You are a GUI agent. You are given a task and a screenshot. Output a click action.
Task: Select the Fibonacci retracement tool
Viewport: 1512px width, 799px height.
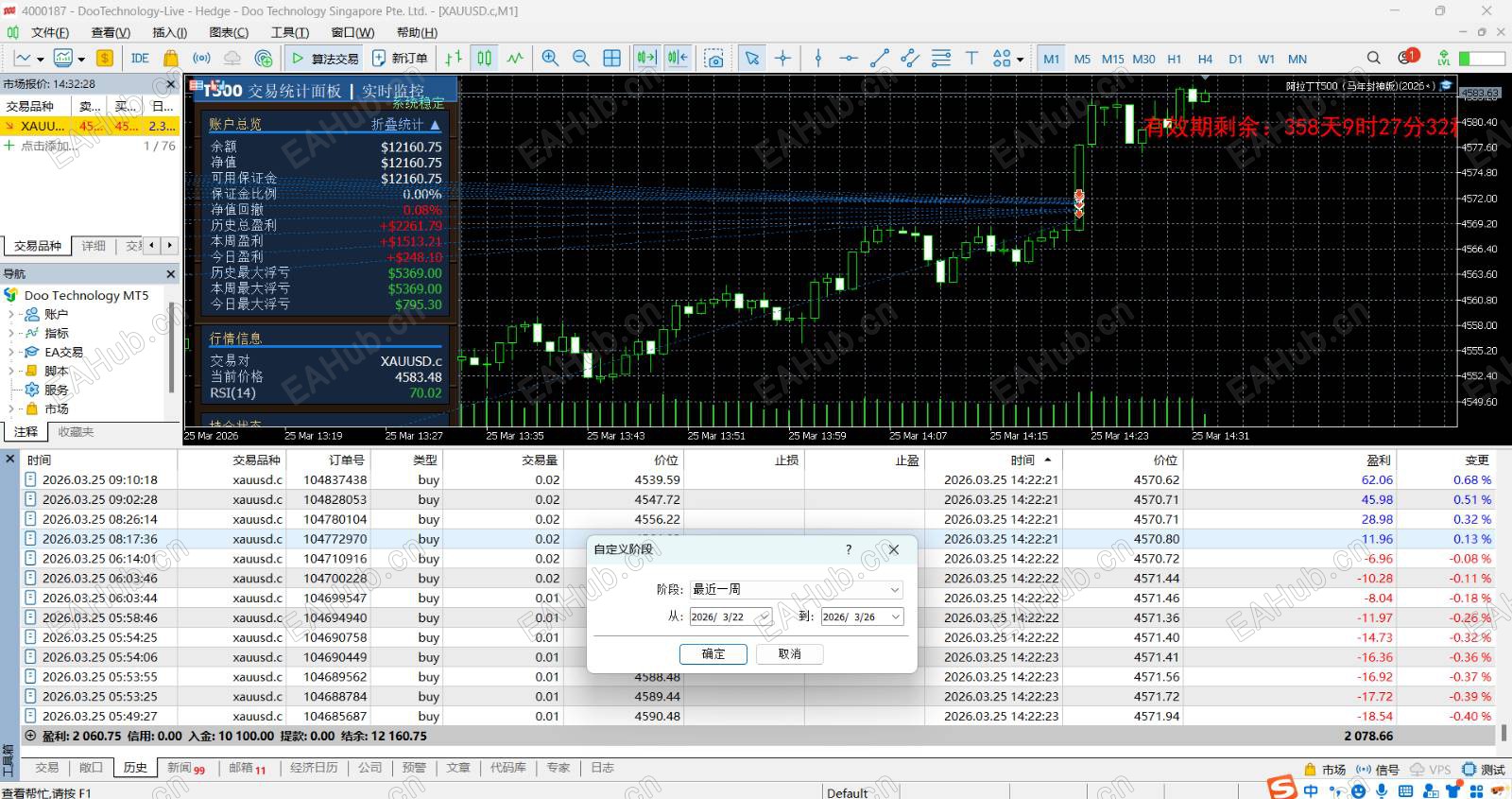tap(941, 59)
